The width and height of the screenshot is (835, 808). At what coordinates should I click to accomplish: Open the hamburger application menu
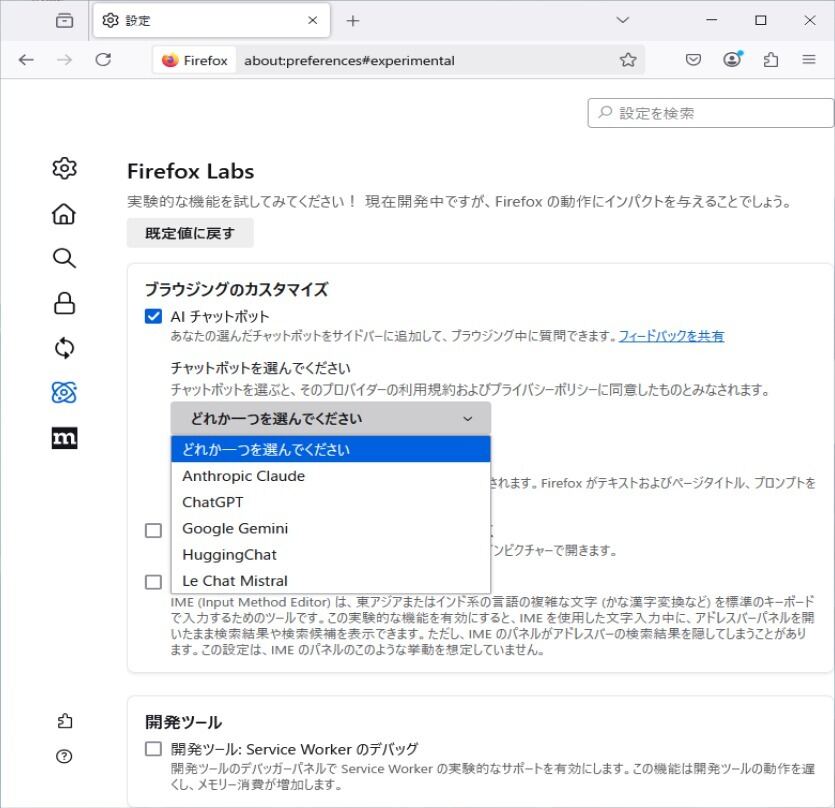click(810, 60)
